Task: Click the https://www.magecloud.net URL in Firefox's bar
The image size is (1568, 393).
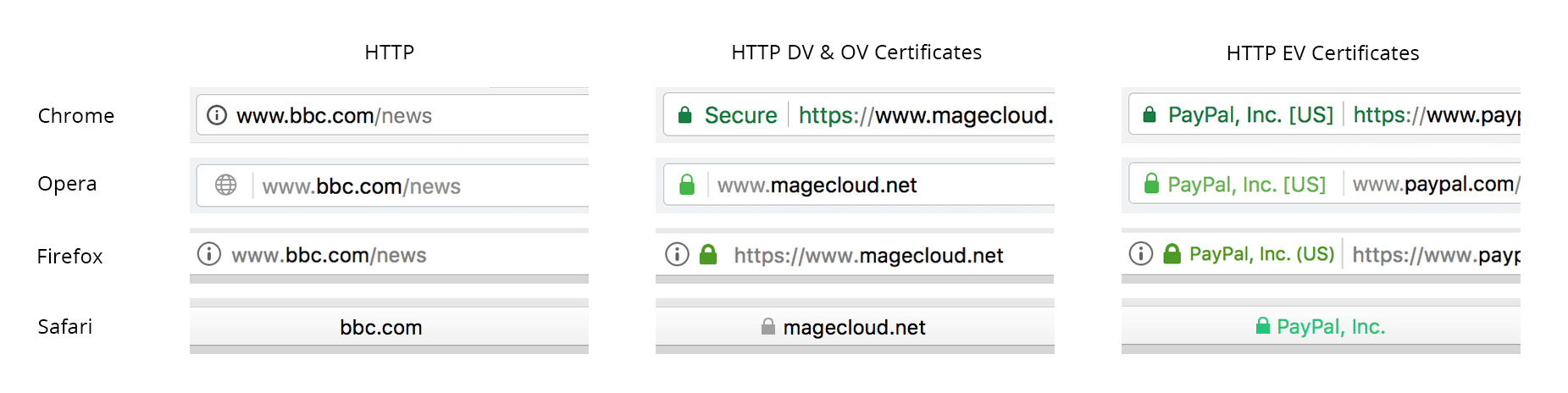Action: pos(868,256)
